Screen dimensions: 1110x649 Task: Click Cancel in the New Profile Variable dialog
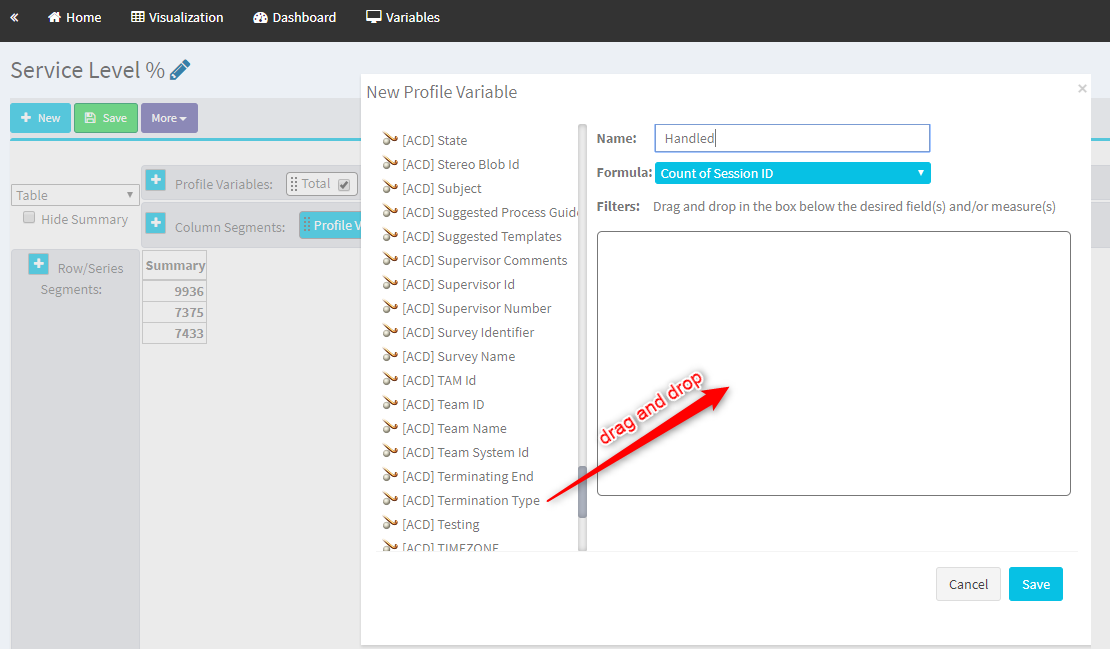[968, 584]
